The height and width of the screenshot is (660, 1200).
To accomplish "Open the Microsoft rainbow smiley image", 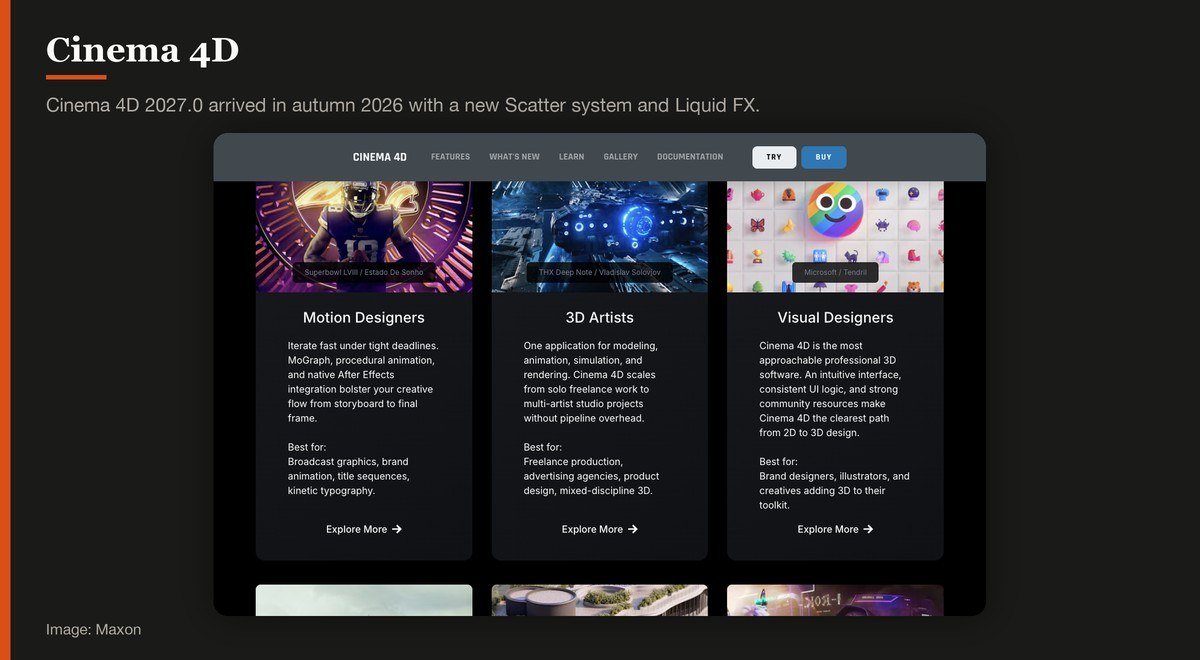I will tap(836, 237).
